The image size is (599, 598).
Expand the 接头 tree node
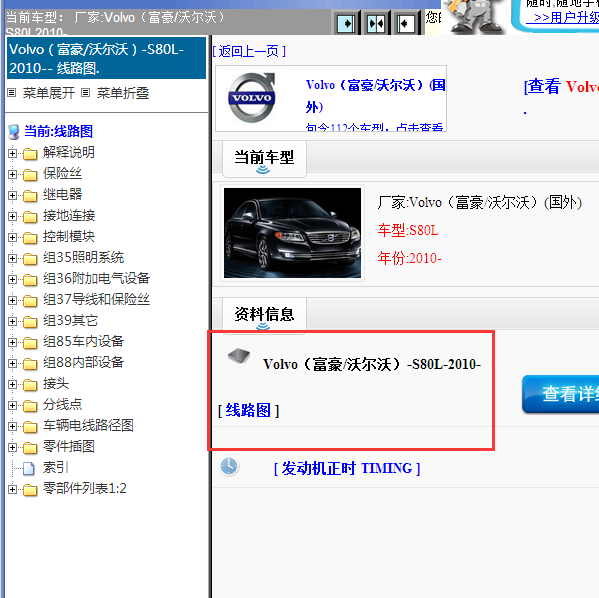click(x=12, y=384)
